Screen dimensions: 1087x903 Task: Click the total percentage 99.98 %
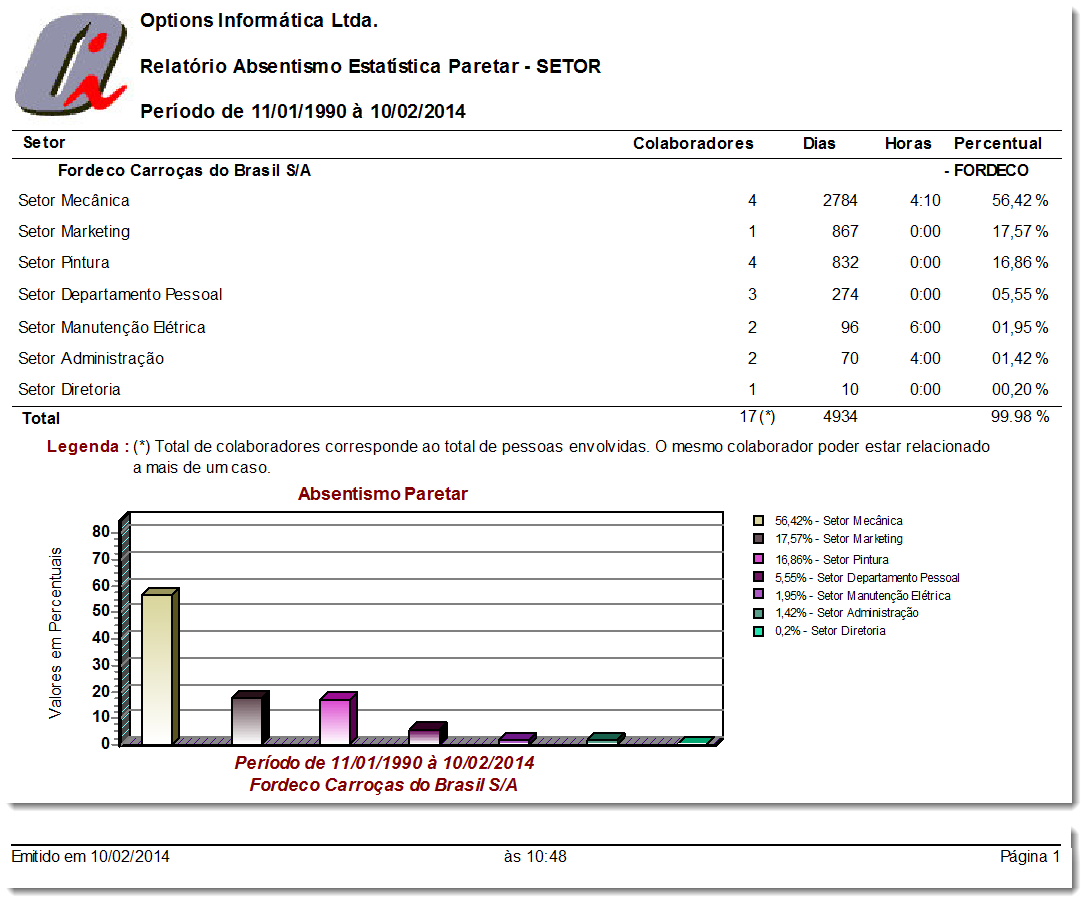point(1020,417)
